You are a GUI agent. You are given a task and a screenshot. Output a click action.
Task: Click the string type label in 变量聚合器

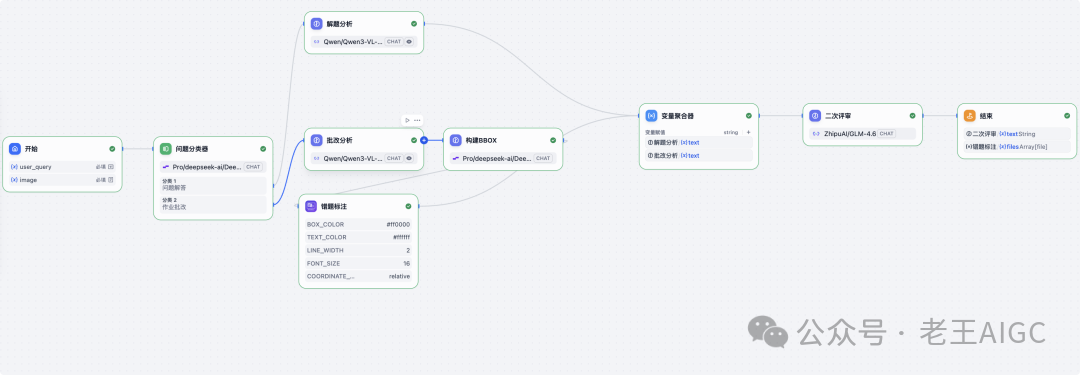coord(730,132)
